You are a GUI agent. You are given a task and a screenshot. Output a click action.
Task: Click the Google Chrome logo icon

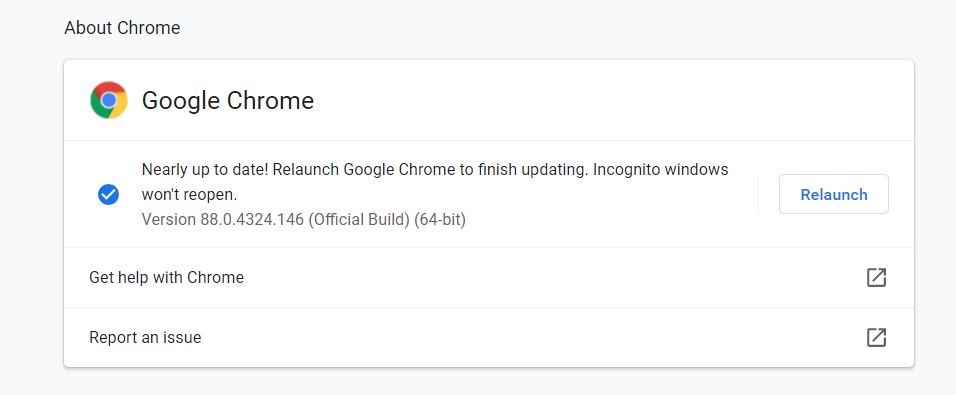[109, 100]
